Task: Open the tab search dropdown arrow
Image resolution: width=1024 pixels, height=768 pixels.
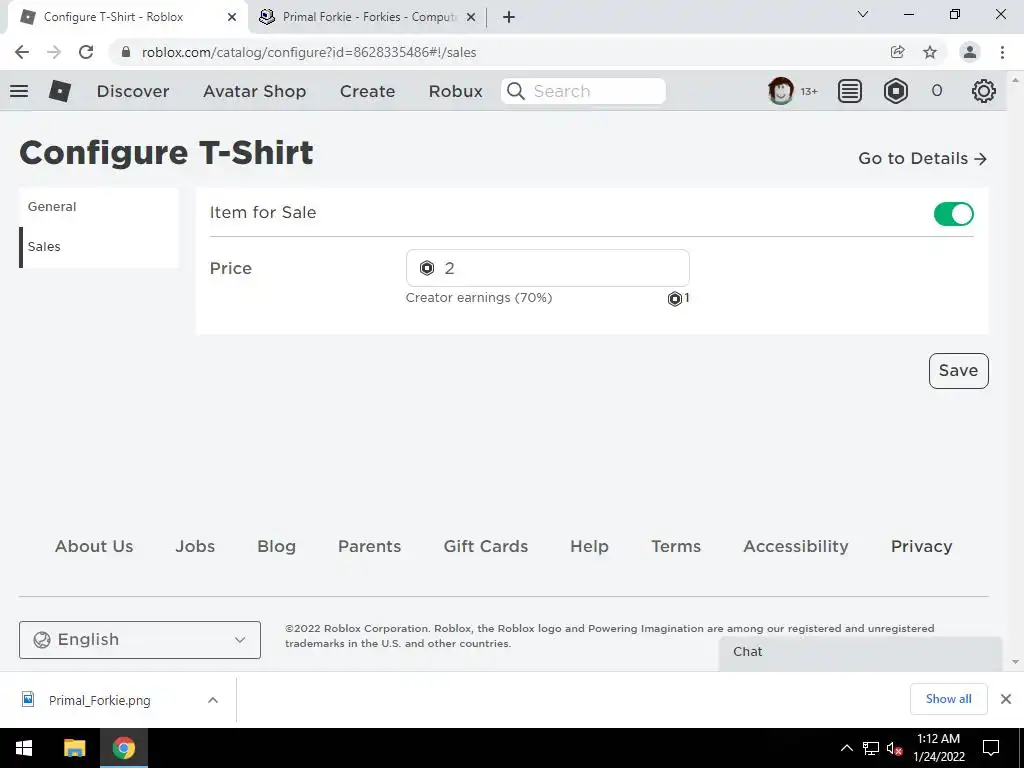Action: tap(863, 14)
